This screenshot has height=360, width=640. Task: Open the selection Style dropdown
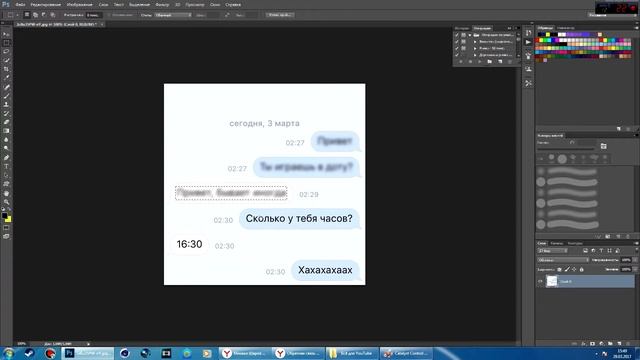[173, 15]
